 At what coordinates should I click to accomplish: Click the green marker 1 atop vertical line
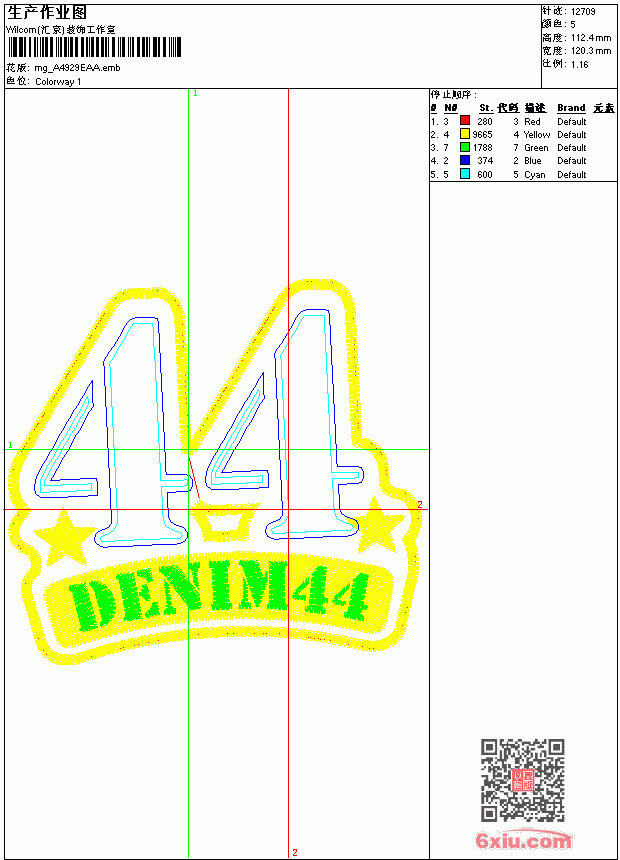point(195,94)
